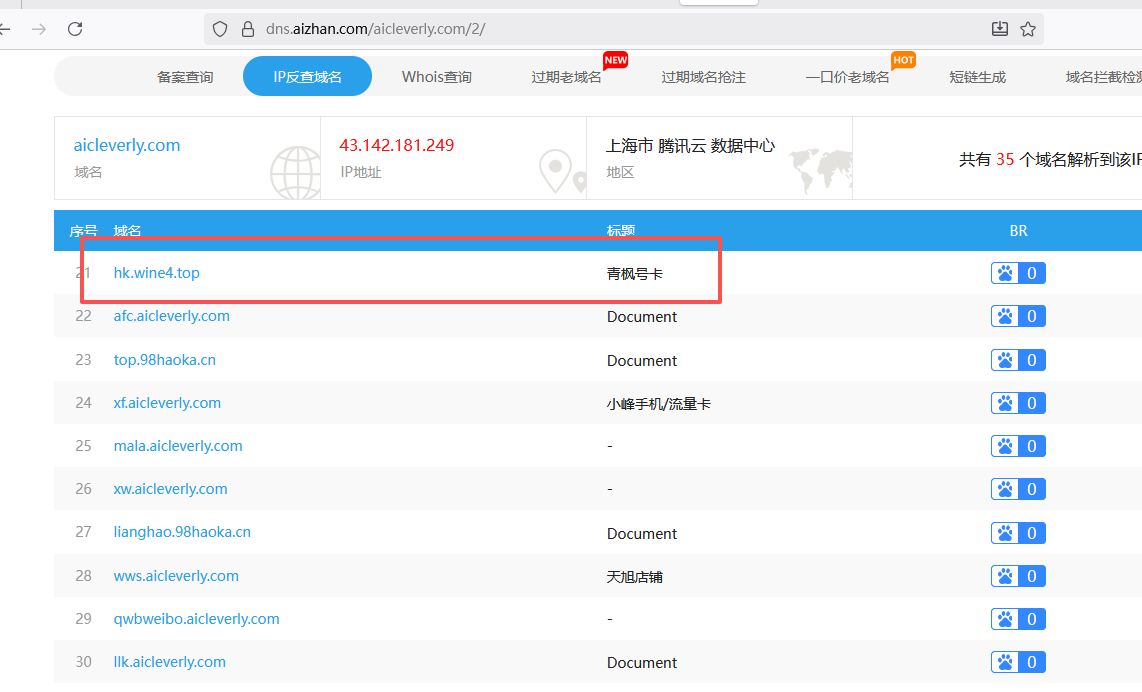Click Baidu rank badge for top.98haoka.cn

click(1018, 360)
